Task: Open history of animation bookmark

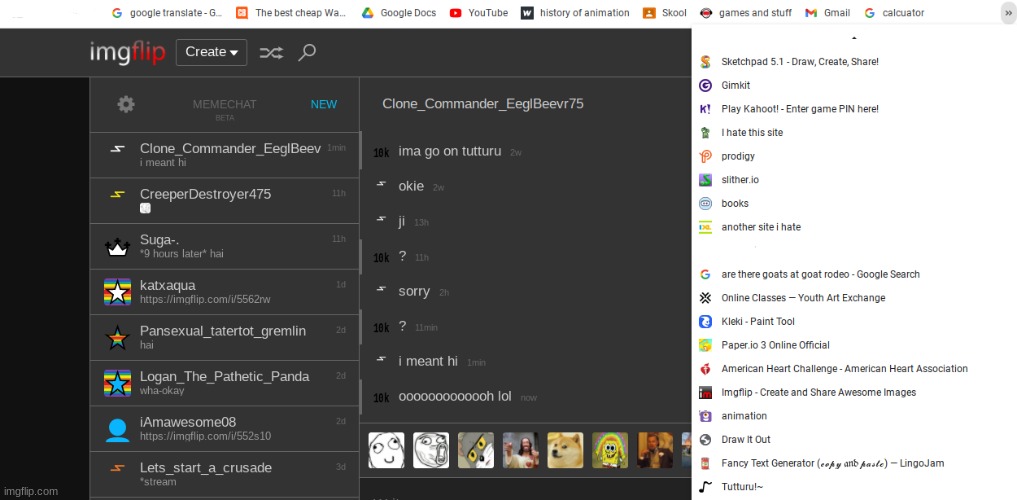Action: click(576, 13)
